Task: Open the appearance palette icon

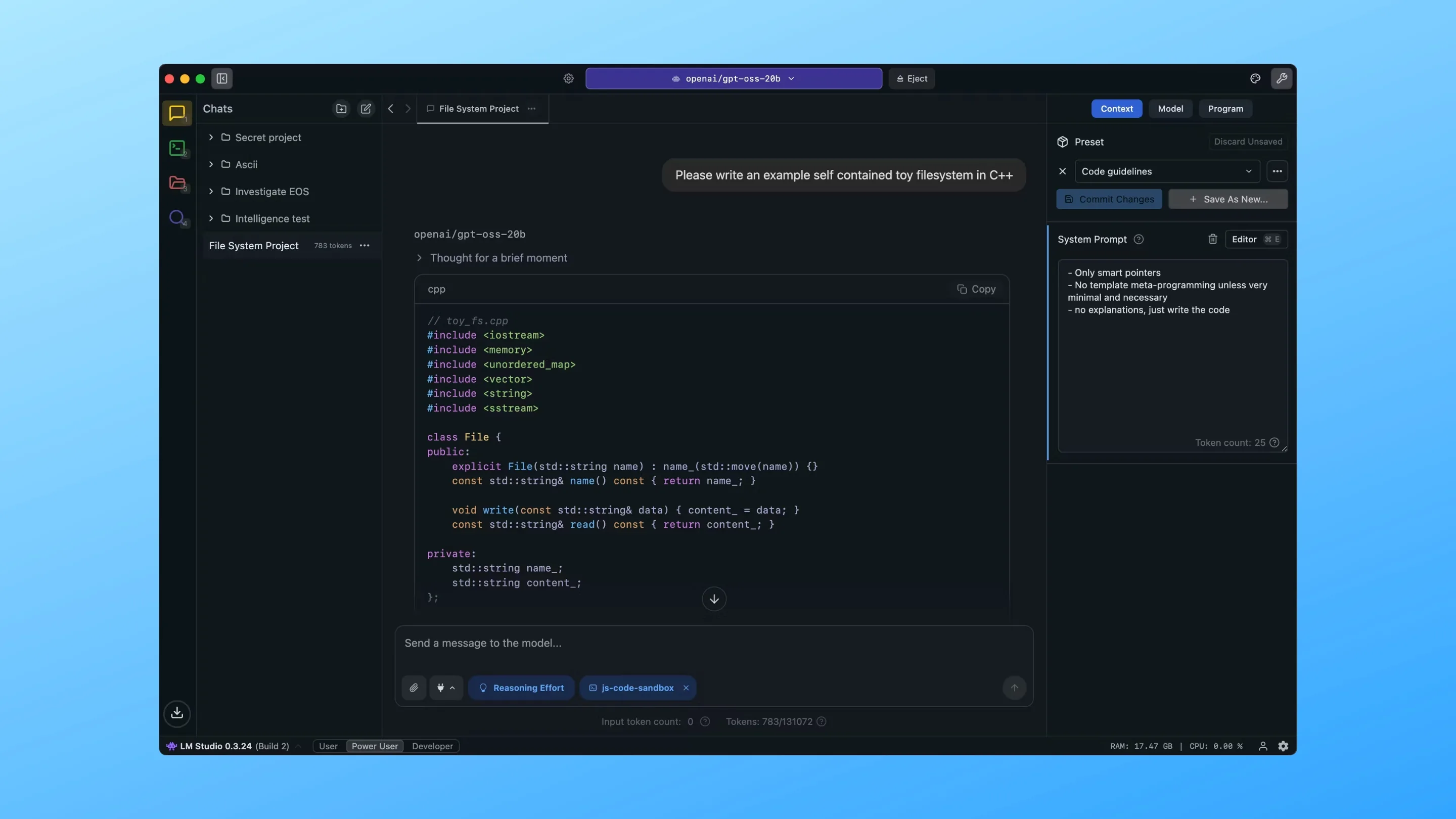Action: pos(1255,78)
